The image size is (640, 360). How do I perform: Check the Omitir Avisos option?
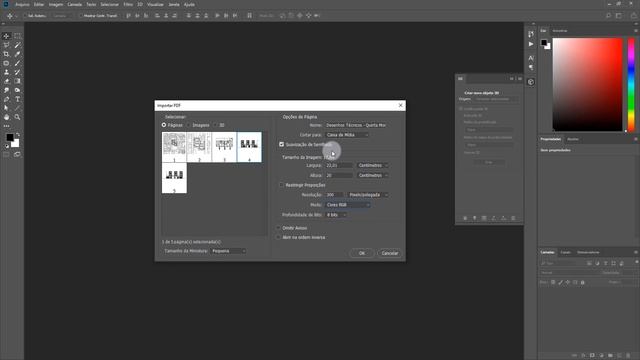point(278,228)
